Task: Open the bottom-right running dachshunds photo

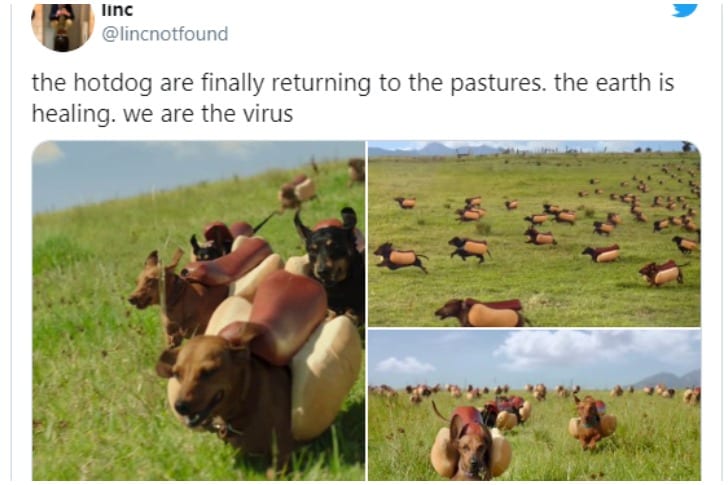Action: [x=534, y=405]
